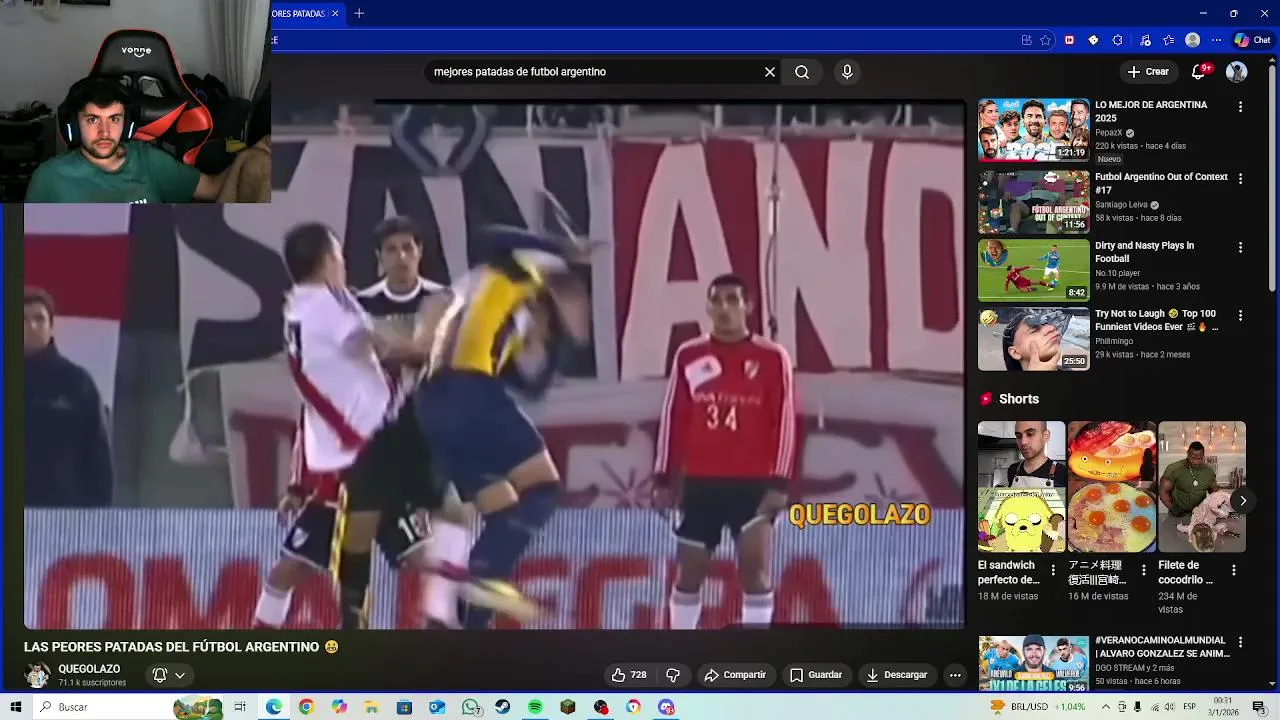Show hidden system tray icons
The image size is (1280, 720).
pos(1106,707)
